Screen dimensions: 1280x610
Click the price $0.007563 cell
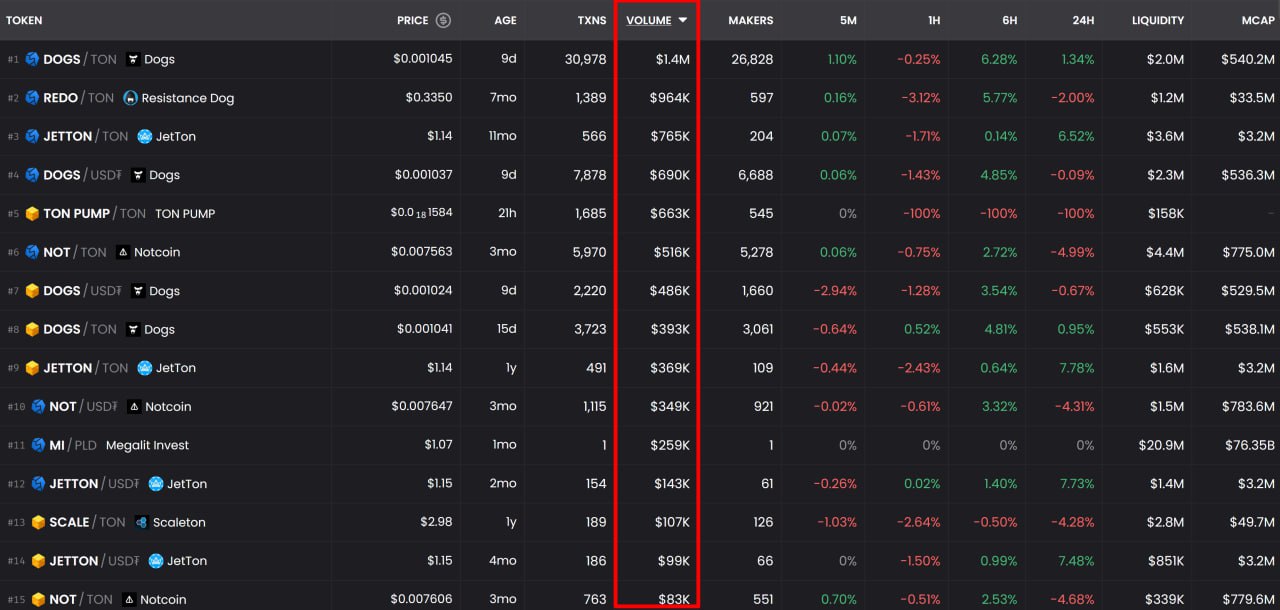click(423, 252)
